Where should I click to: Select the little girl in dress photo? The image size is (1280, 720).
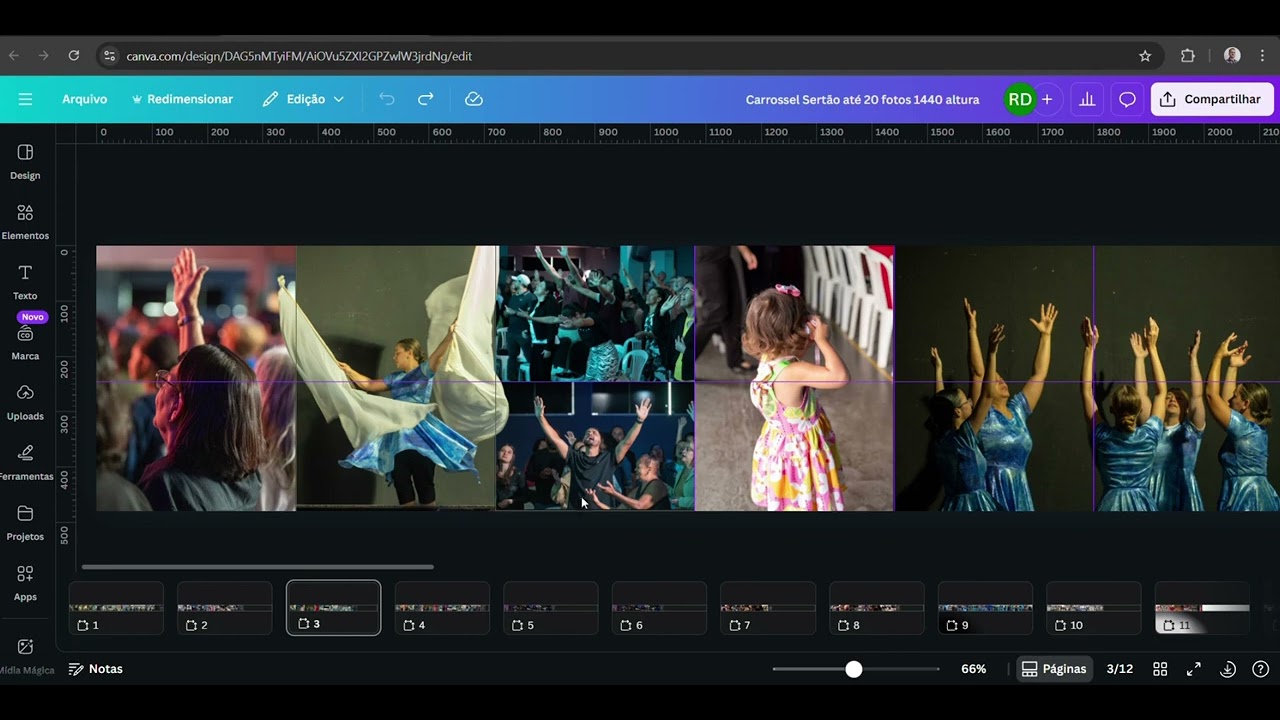coord(794,378)
